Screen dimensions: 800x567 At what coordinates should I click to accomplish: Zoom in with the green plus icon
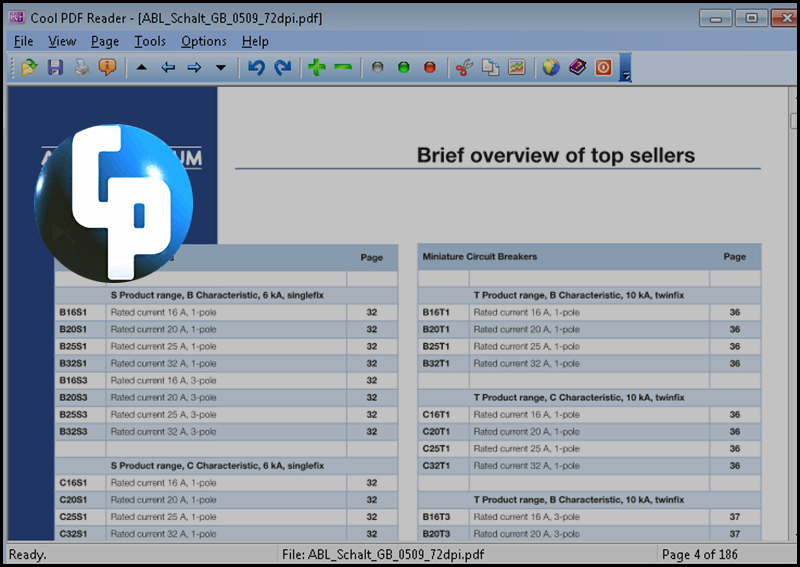(317, 67)
